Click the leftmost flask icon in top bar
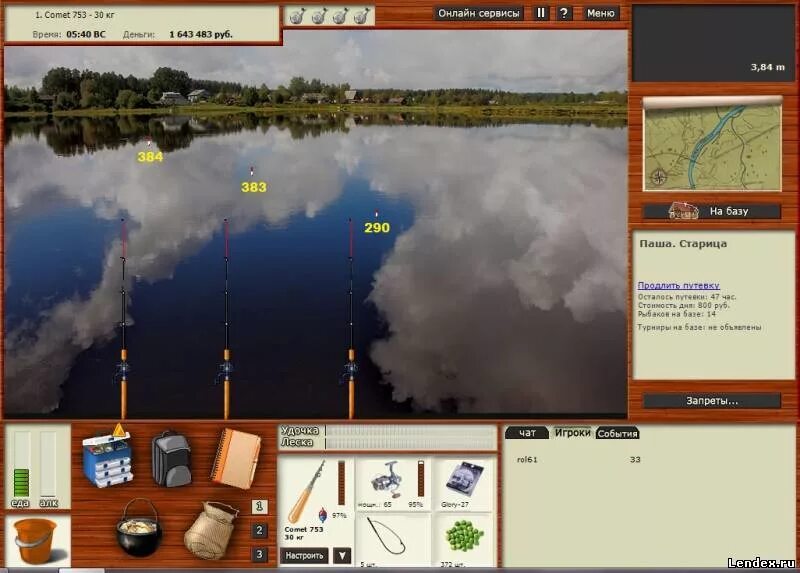800x573 pixels. tap(297, 16)
